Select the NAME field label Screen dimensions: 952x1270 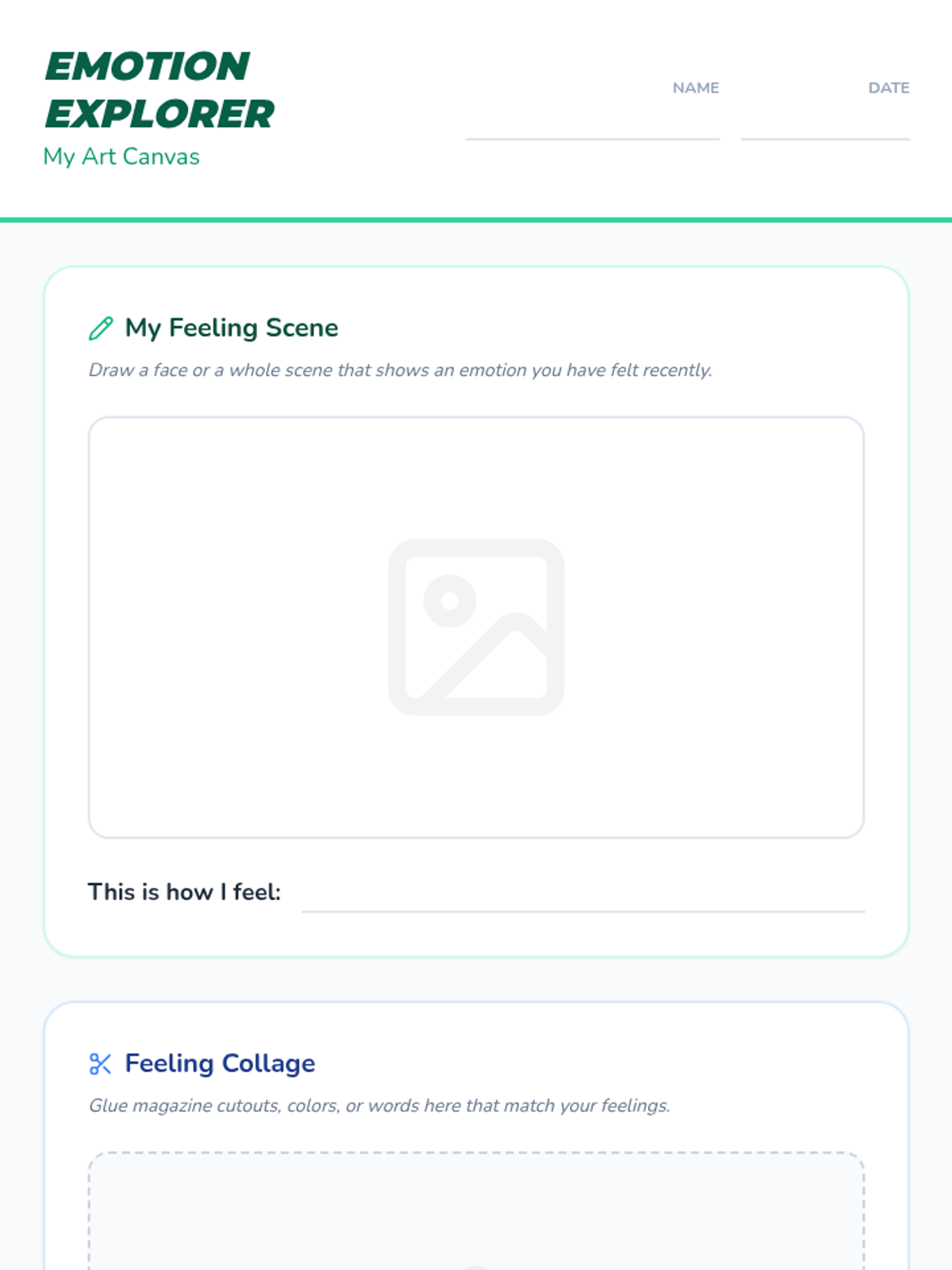click(x=696, y=88)
